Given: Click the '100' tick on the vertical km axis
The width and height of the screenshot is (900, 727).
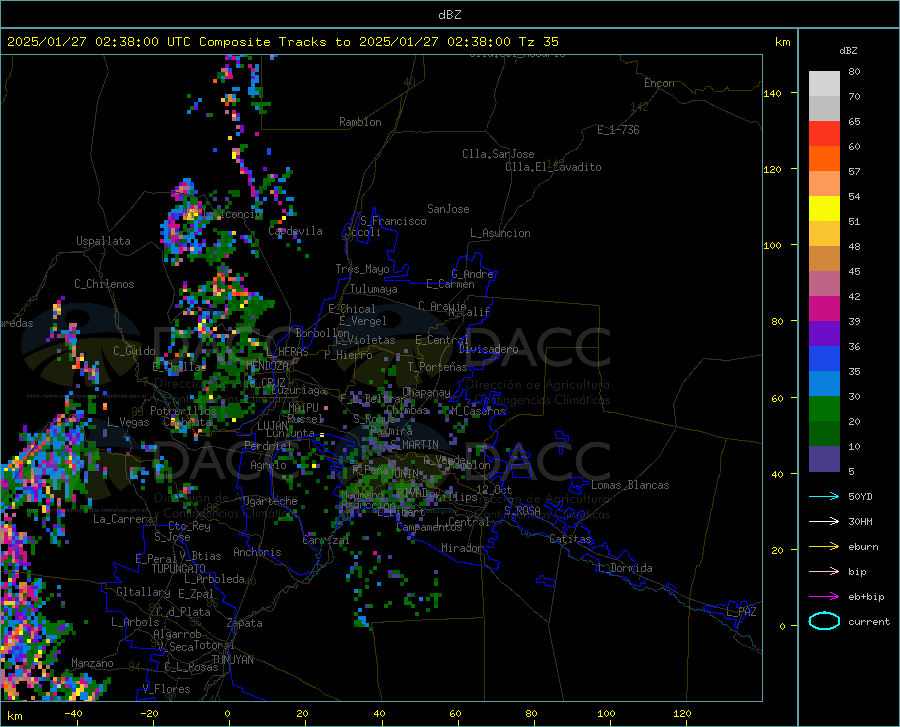Looking at the screenshot, I should coord(772,246).
